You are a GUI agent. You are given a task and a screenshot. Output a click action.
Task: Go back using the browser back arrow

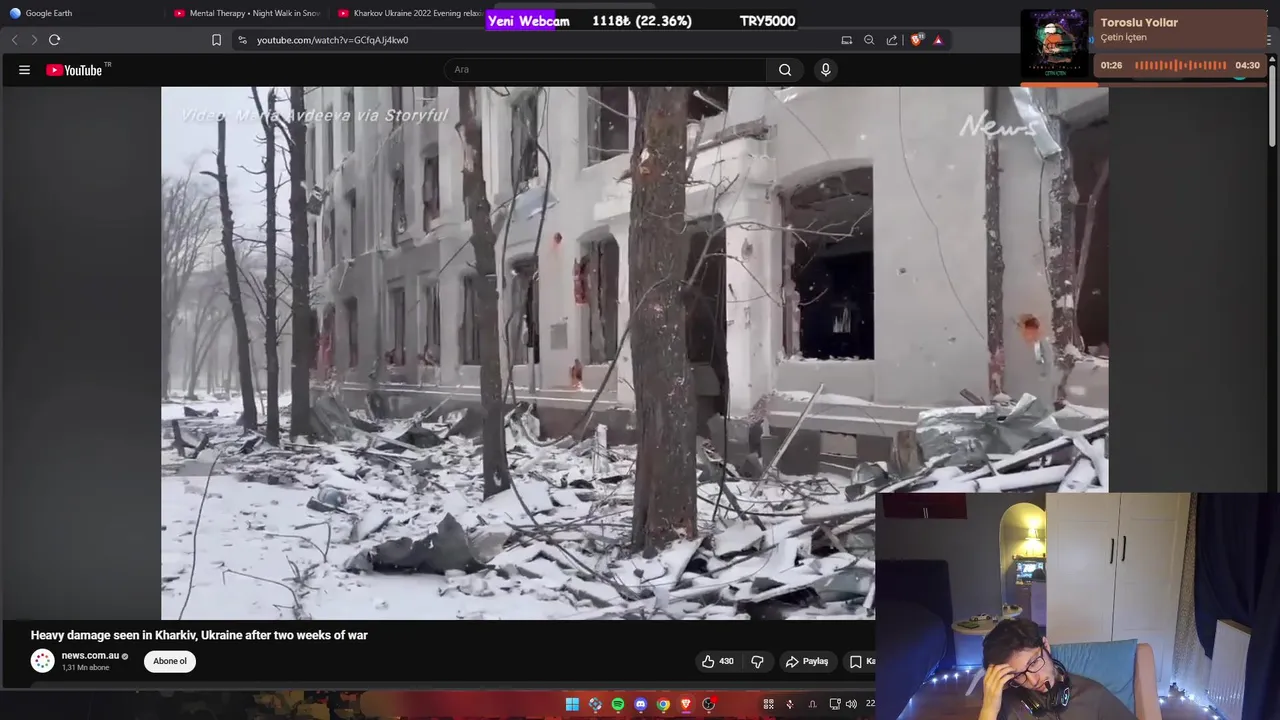14,40
